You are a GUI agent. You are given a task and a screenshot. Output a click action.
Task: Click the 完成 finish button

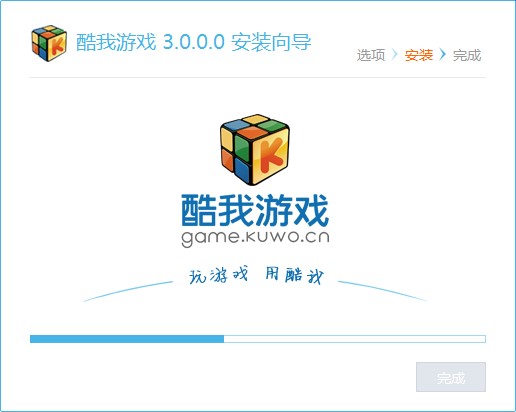point(451,377)
